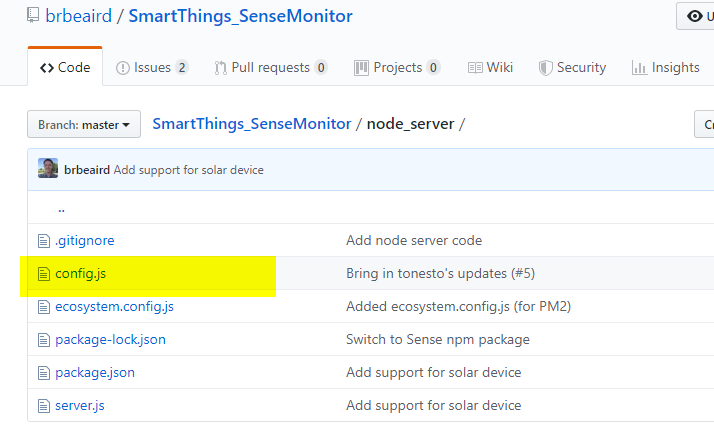Open the Wiki tab
Screen dimensions: 714x439
pos(490,67)
